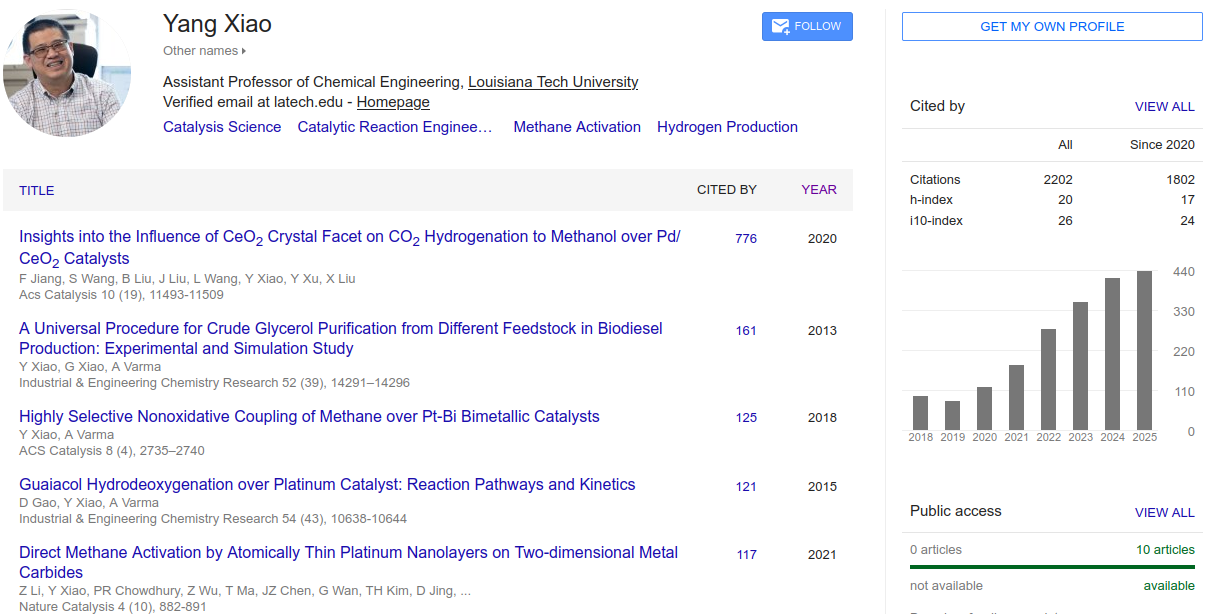Screen dimensions: 1215x614
Task: Open the Hydrogen Production interest tag
Action: (727, 127)
